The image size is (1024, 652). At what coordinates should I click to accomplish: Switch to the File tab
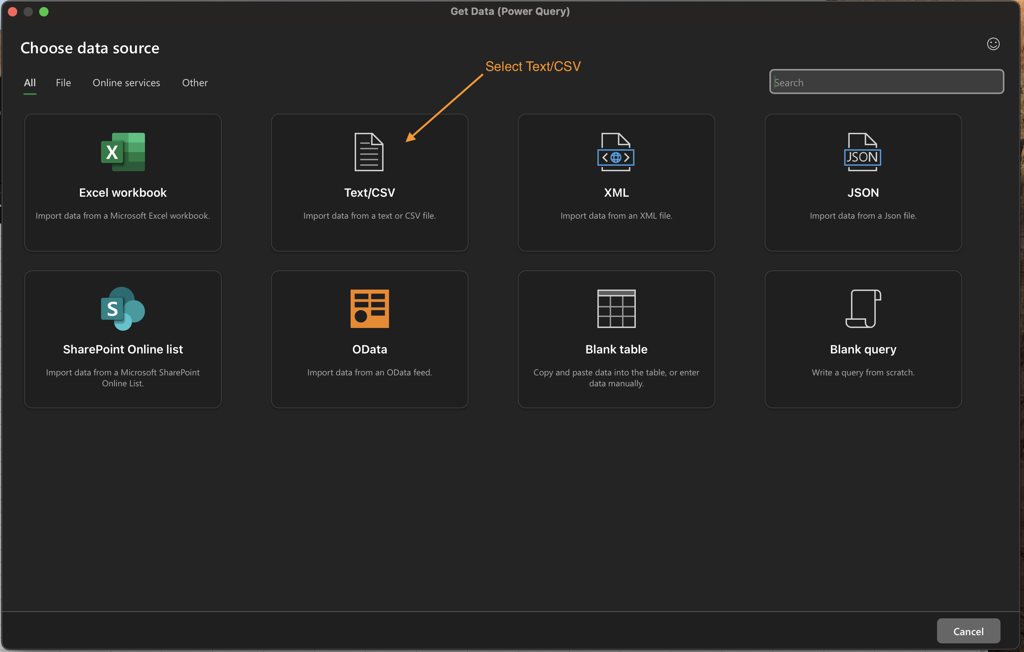(x=63, y=83)
